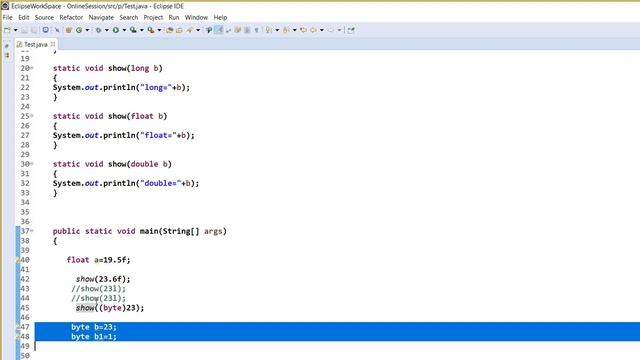Viewport: 640px width, 360px height.
Task: Open the New wizard dropdown arrow
Action: [16, 30]
